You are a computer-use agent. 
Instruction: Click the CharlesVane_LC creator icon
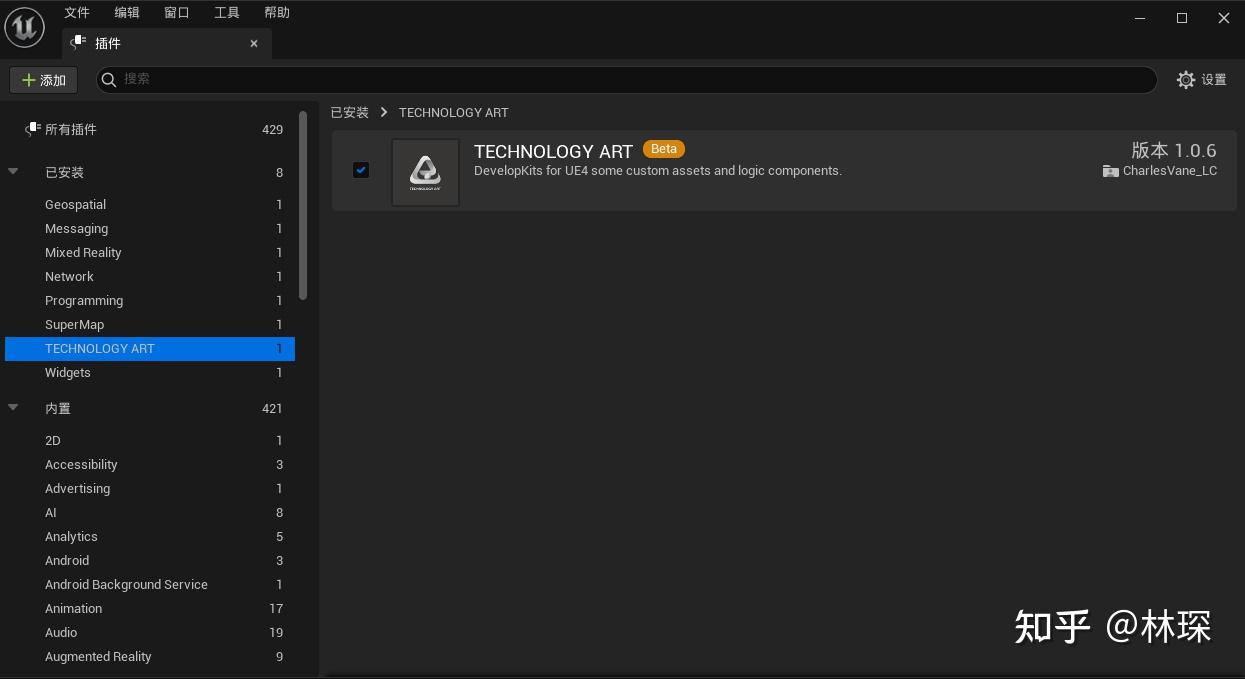[x=1110, y=171]
